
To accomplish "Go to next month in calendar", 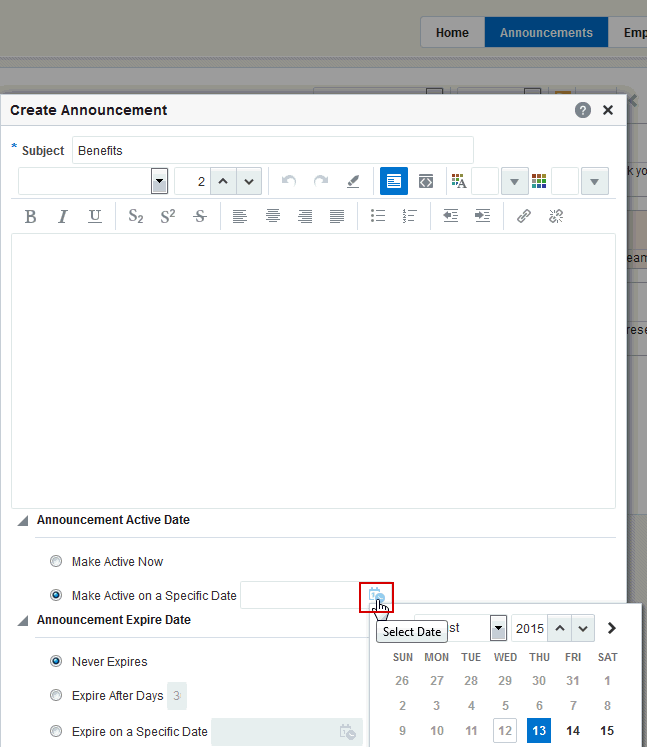I will point(612,628).
